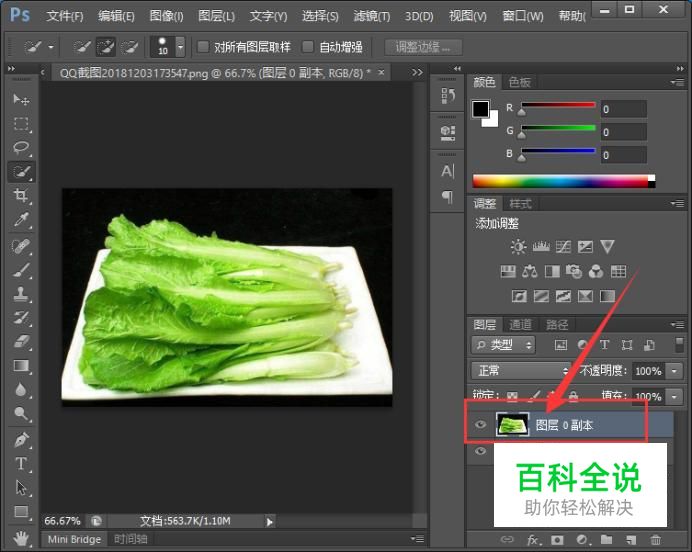
Task: Filter layers by pixel type
Action: click(x=561, y=345)
